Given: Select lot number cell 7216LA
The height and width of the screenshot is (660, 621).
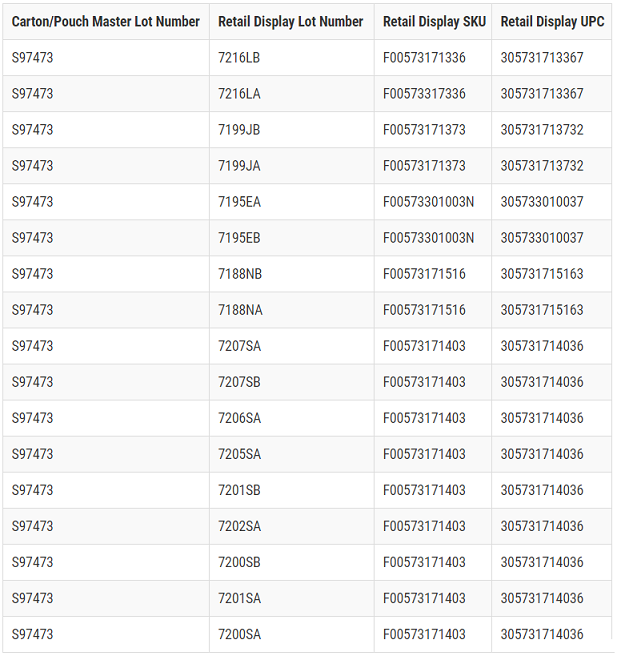Looking at the screenshot, I should [x=239, y=94].
